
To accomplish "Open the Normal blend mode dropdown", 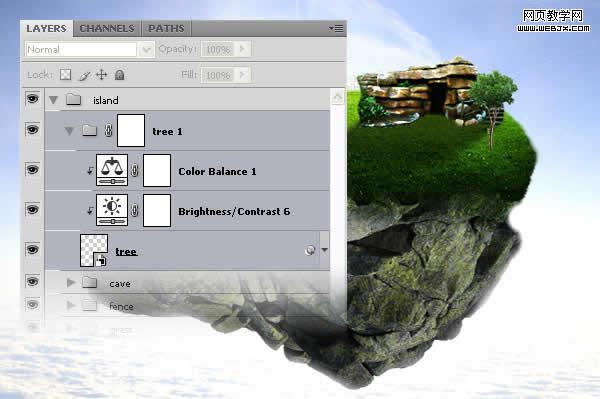I will pos(146,49).
